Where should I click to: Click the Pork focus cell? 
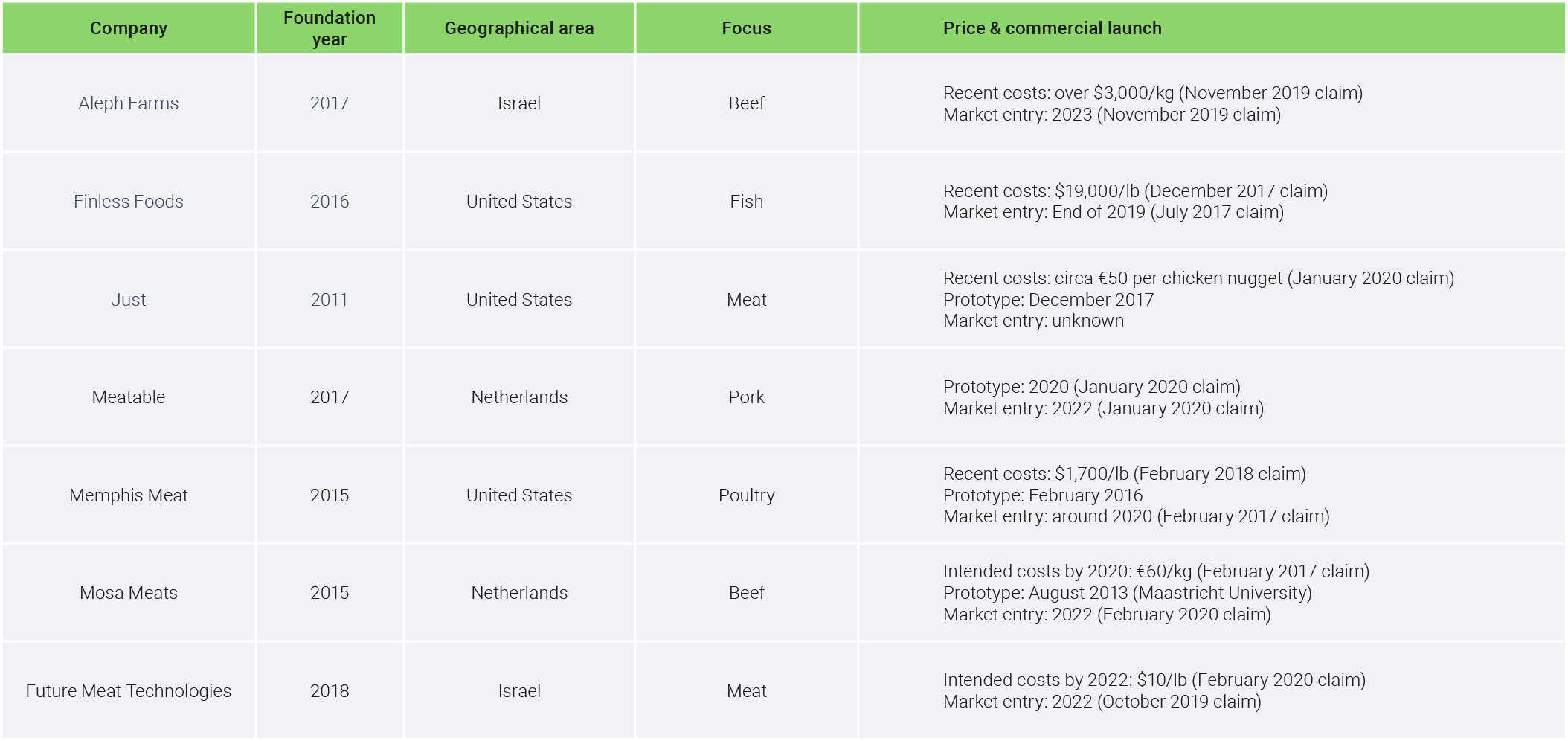746,397
